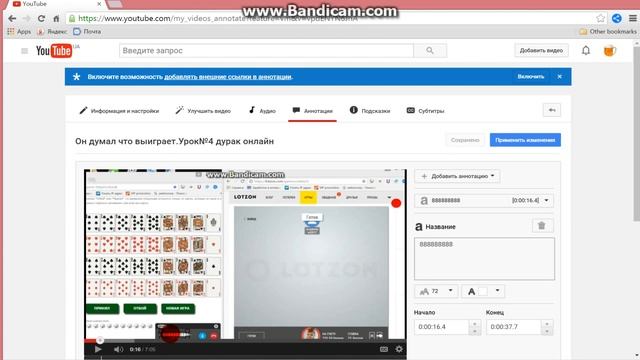Click Применить изменения button
Image resolution: width=640 pixels, height=360 pixels.
[525, 140]
